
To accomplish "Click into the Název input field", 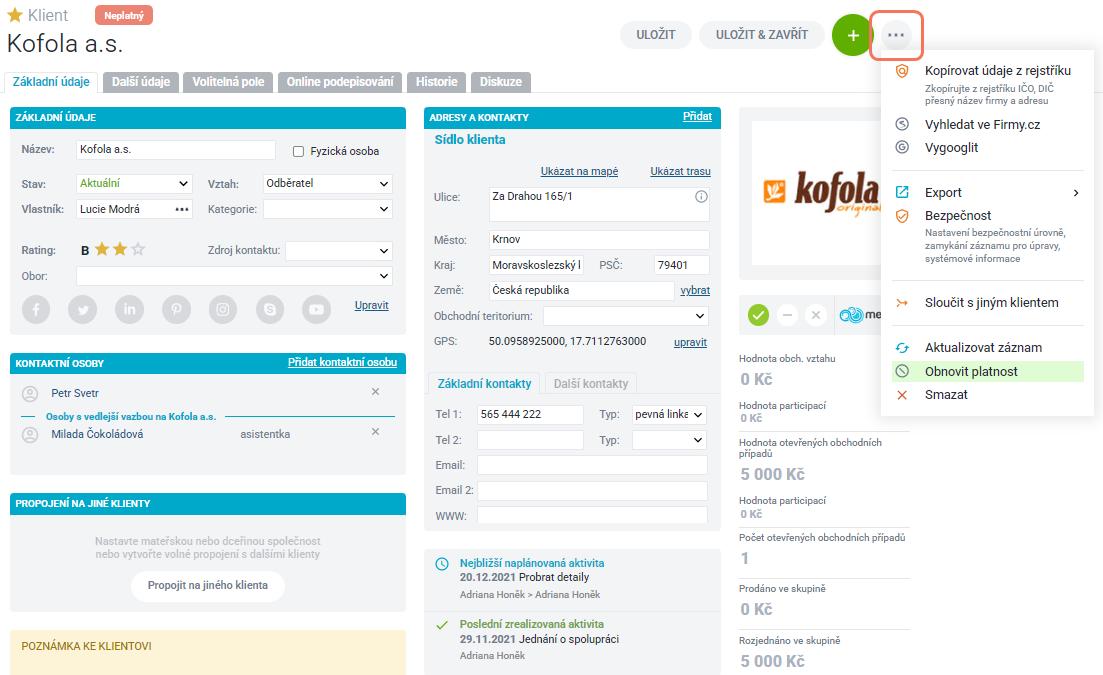I will pyautogui.click(x=176, y=150).
